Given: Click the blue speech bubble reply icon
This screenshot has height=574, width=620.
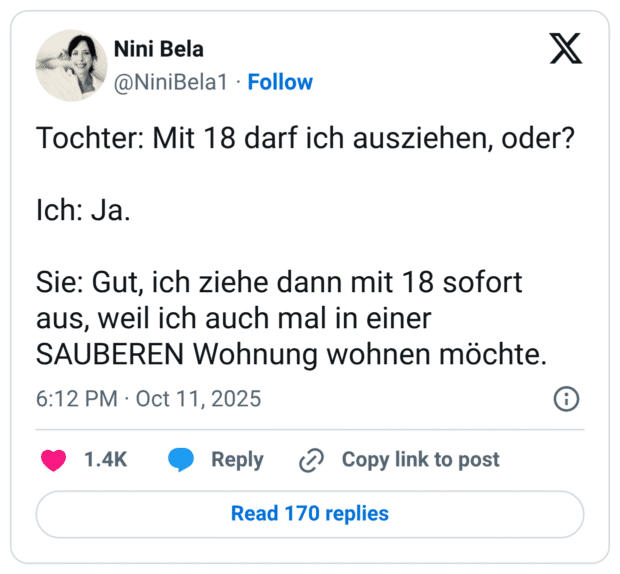Looking at the screenshot, I should [181, 460].
